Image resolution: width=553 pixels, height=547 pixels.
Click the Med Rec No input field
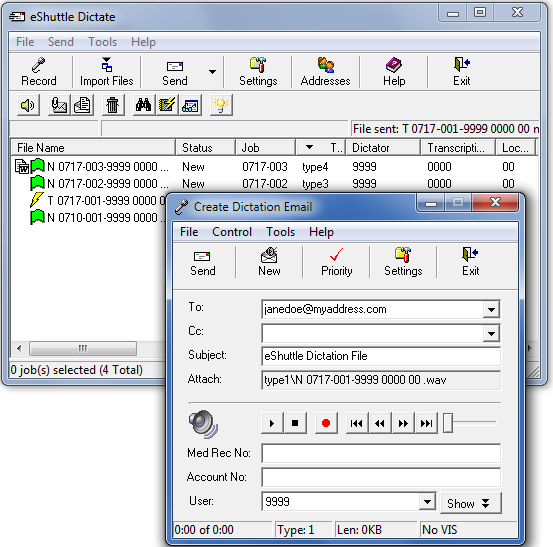[381, 453]
